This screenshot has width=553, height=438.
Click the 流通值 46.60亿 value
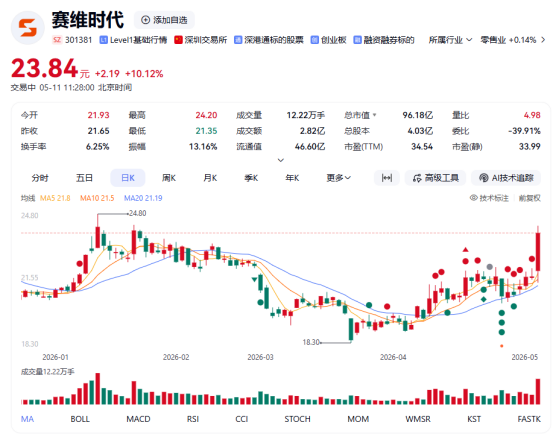(310, 146)
